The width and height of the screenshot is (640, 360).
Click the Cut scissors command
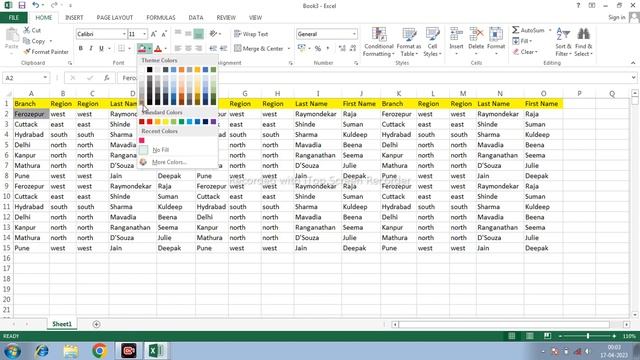(32, 30)
